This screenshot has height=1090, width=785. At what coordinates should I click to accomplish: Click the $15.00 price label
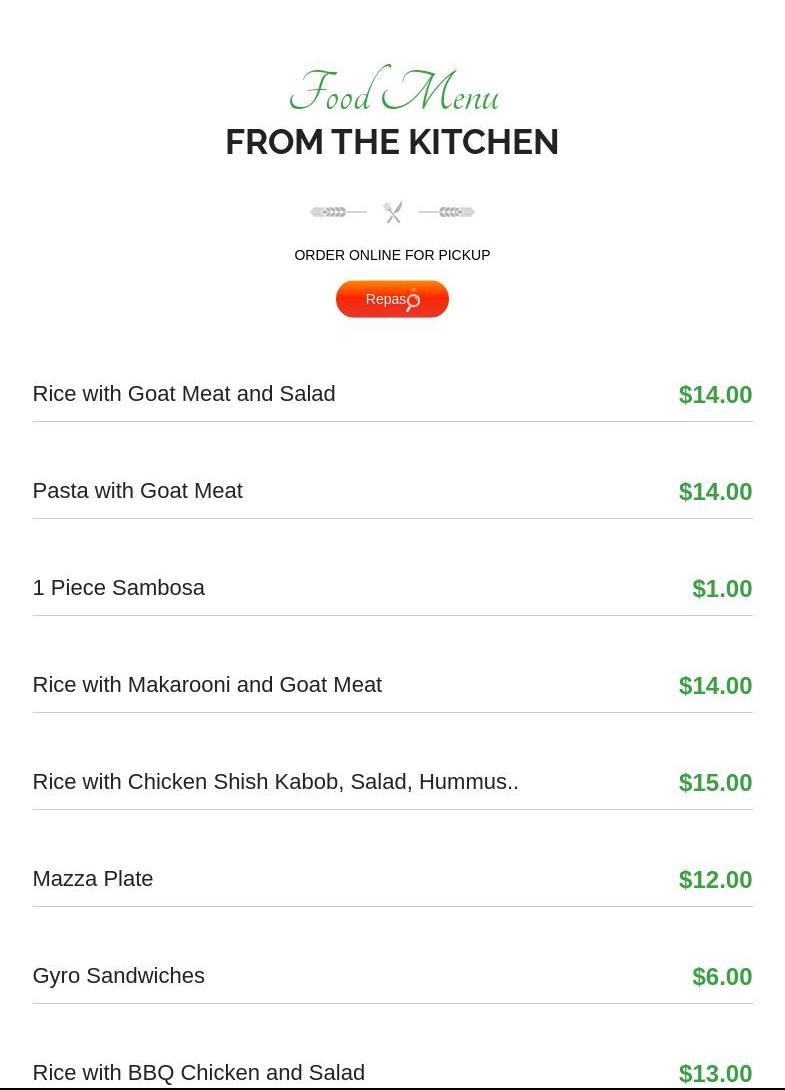(715, 783)
